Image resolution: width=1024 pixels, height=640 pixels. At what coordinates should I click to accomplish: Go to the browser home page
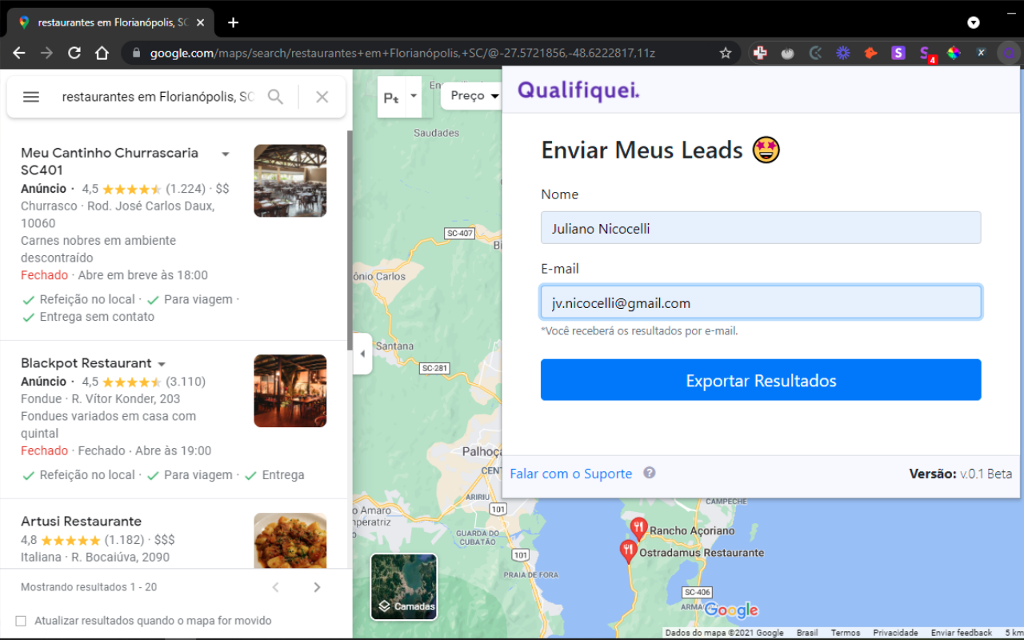102,53
